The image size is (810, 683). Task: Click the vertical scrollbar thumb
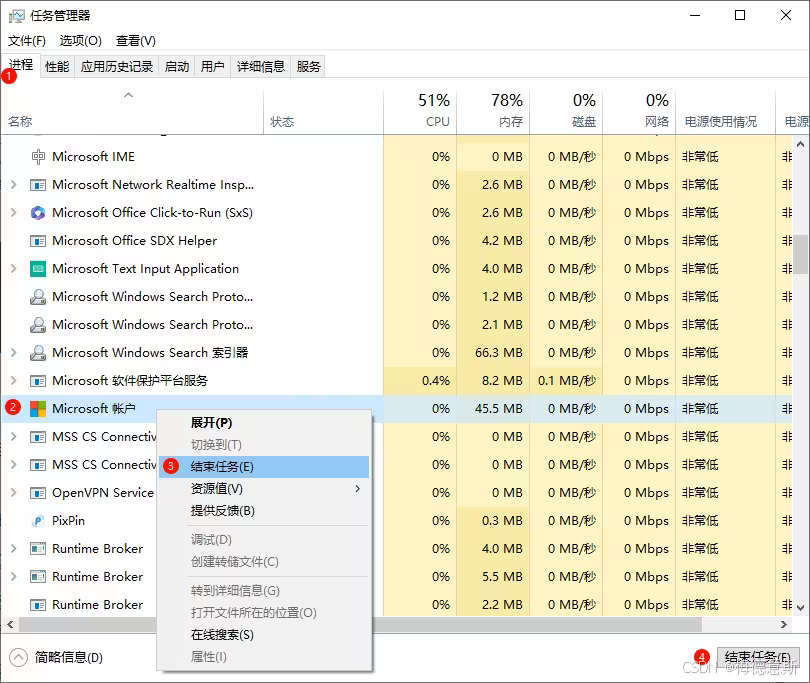pos(801,254)
